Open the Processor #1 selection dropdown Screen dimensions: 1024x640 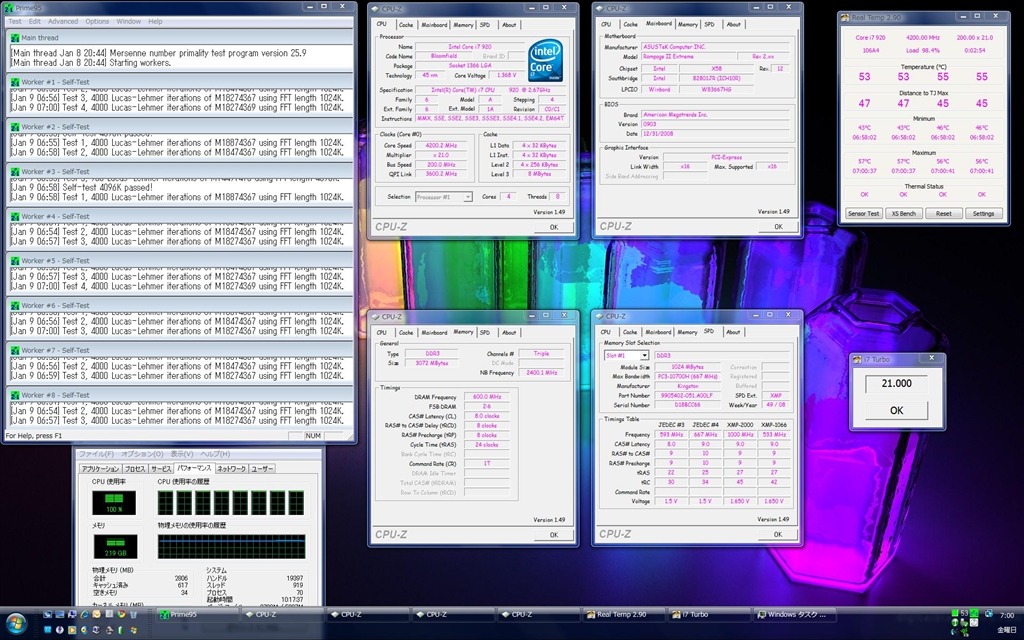[443, 197]
